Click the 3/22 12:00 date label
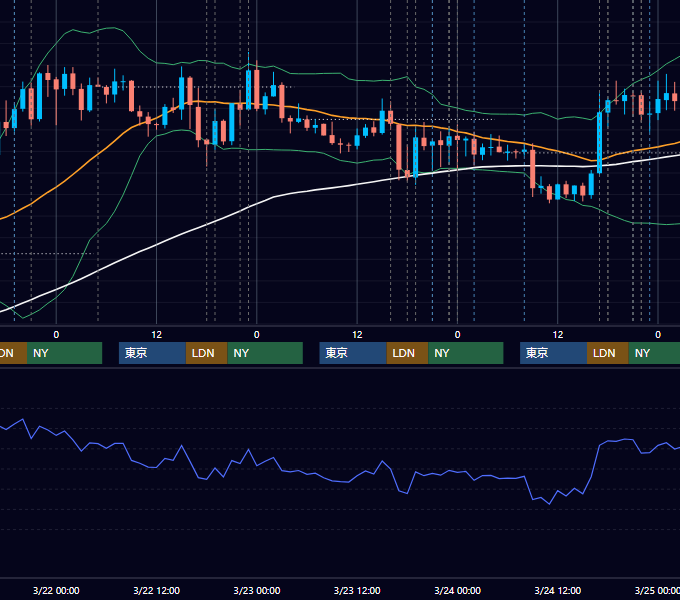 156,590
